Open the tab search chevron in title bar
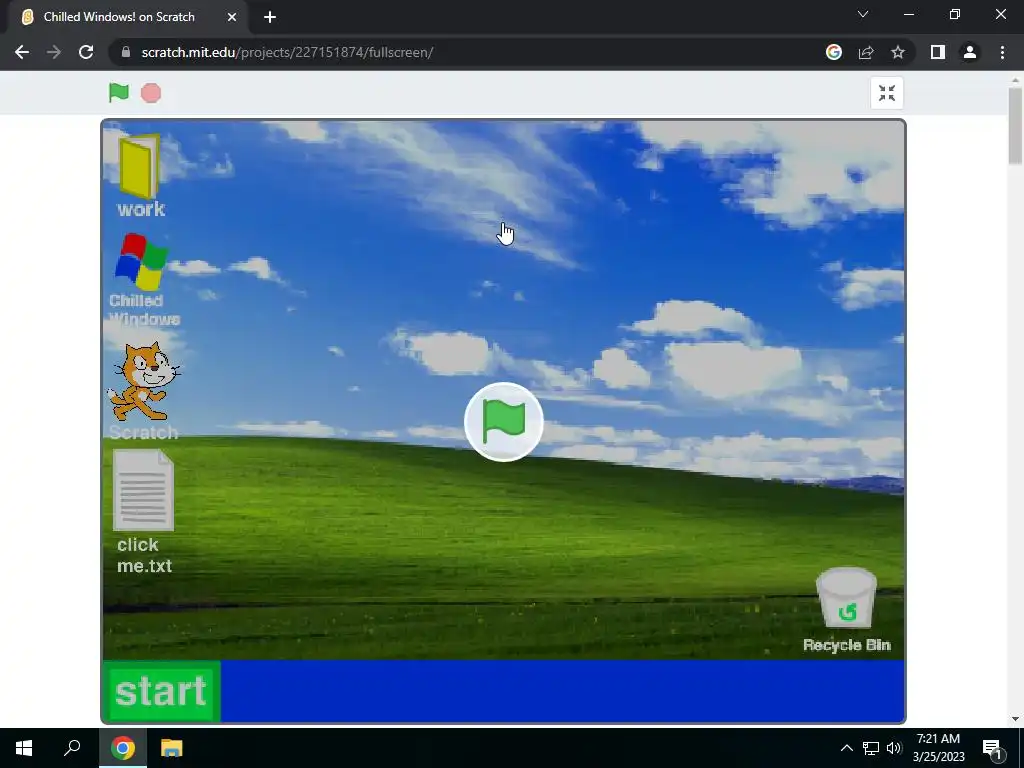The image size is (1024, 768). (x=863, y=14)
